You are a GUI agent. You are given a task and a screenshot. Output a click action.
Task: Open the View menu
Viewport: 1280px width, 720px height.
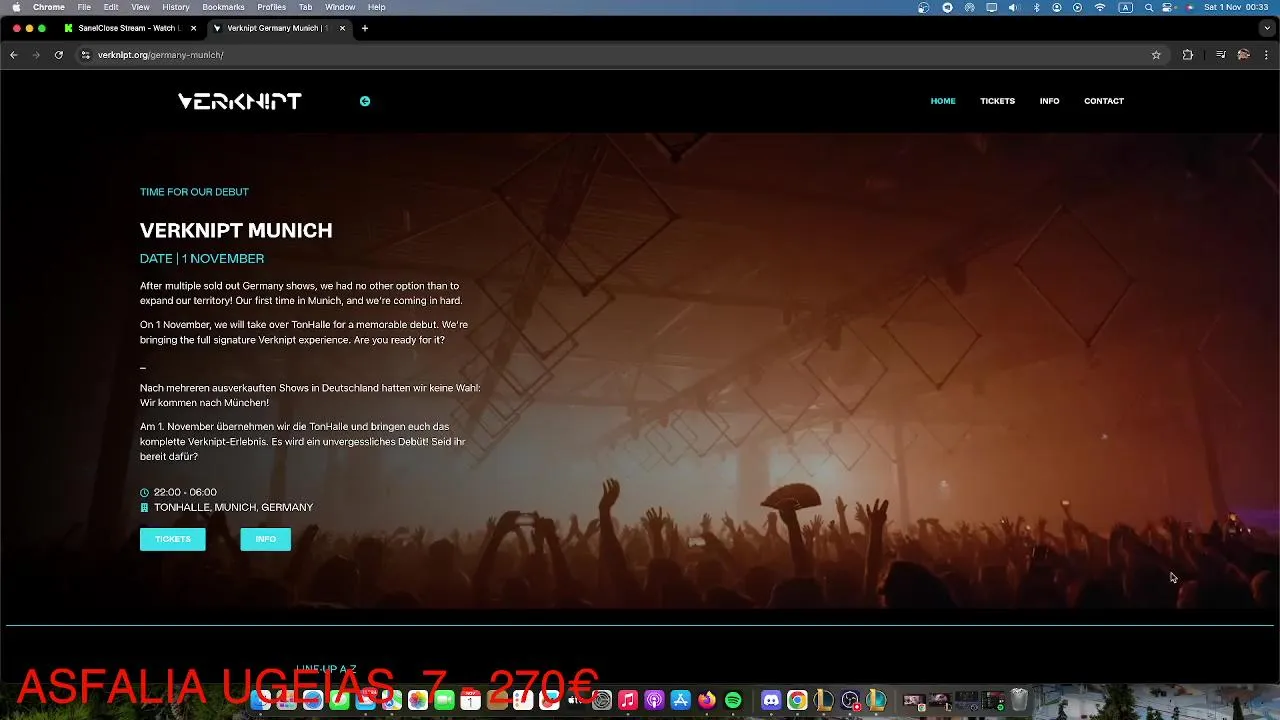pyautogui.click(x=141, y=7)
